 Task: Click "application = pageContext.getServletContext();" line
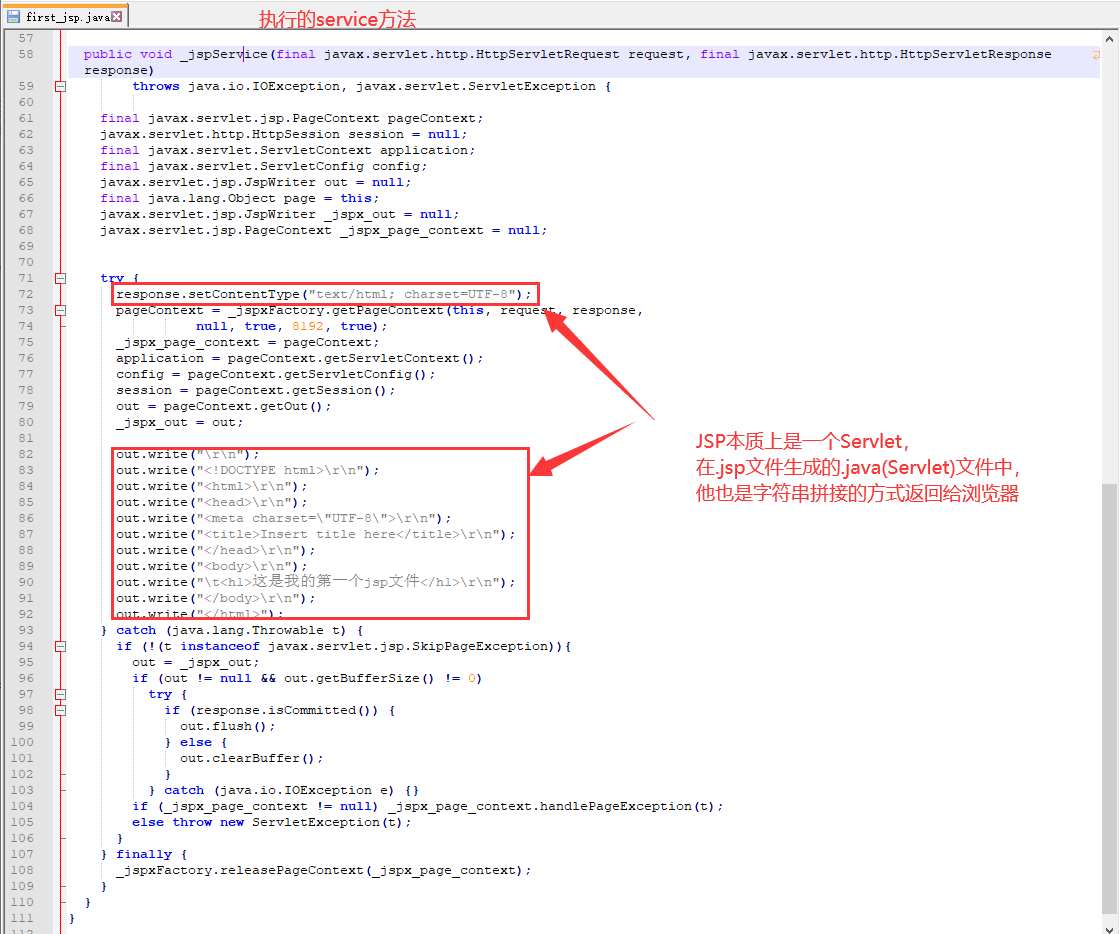point(300,358)
